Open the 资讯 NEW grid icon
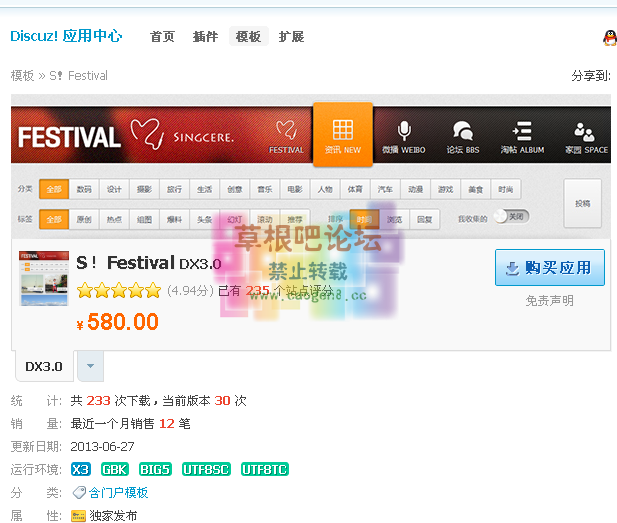The width and height of the screenshot is (617, 523). point(343,131)
